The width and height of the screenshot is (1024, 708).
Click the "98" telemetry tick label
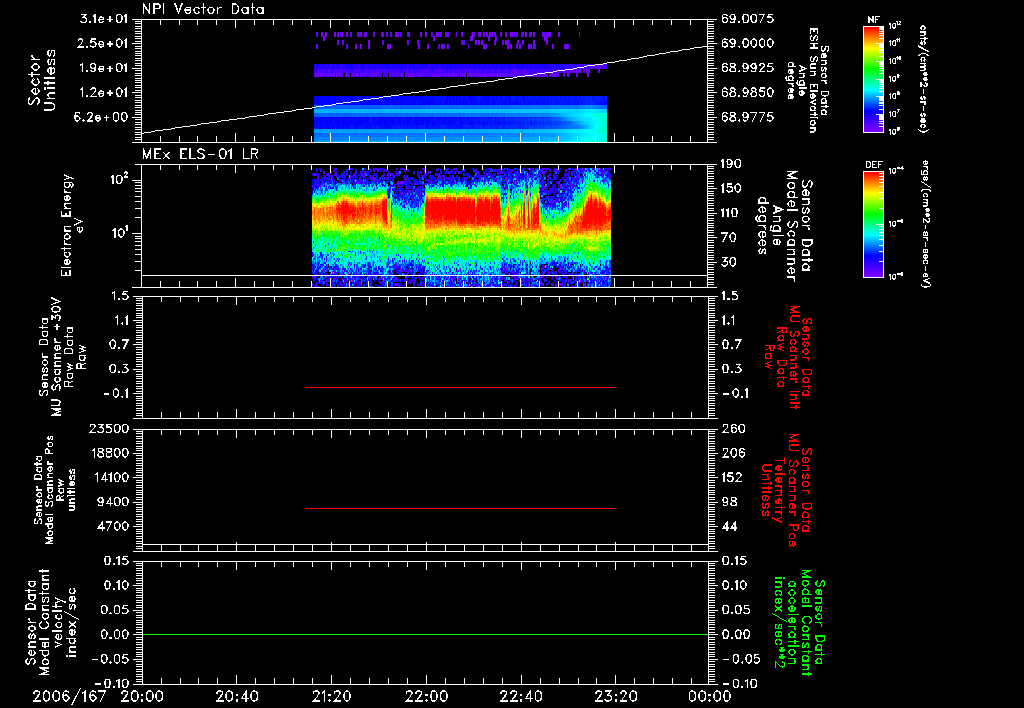pos(728,502)
